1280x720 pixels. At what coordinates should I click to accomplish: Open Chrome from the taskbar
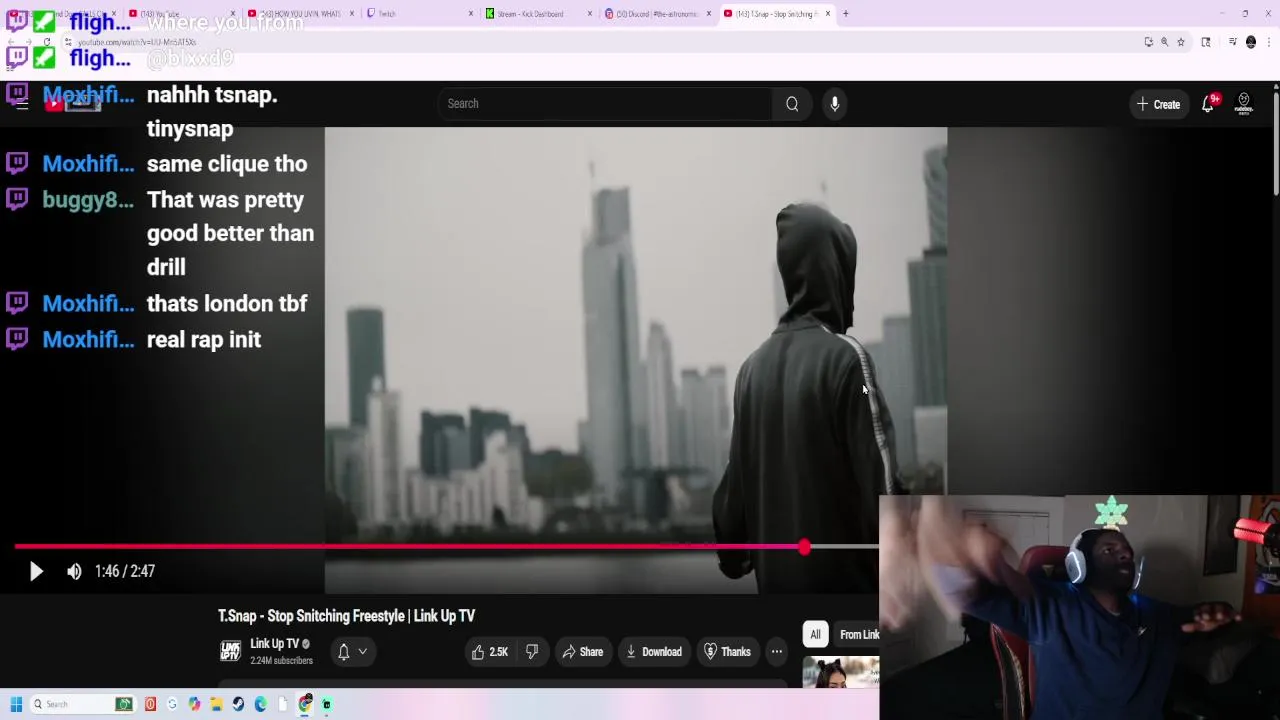click(305, 704)
